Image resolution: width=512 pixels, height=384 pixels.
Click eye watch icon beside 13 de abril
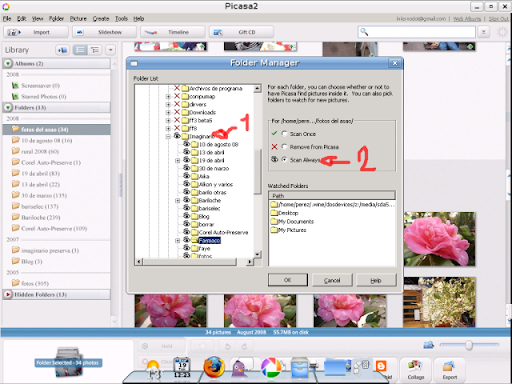[187, 152]
